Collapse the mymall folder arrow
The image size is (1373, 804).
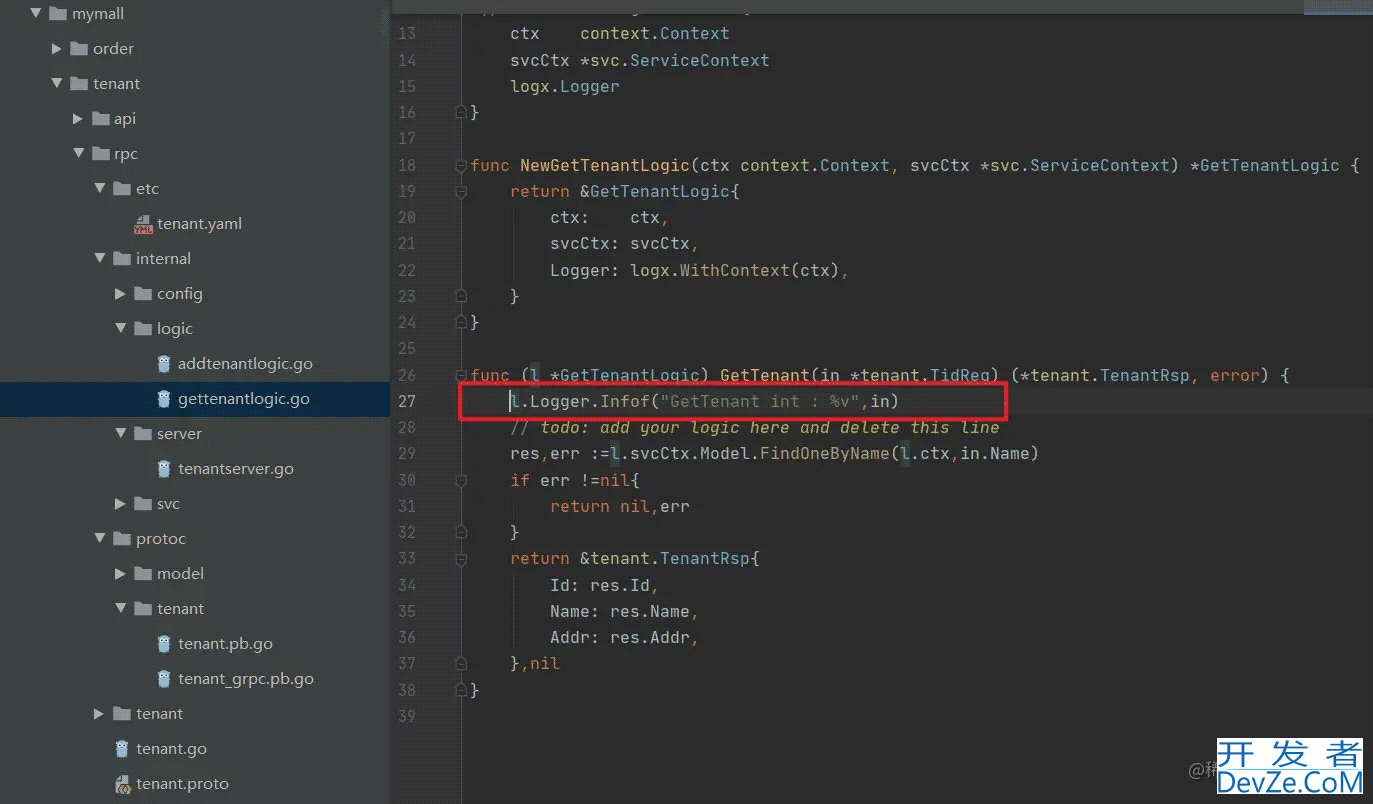(36, 14)
